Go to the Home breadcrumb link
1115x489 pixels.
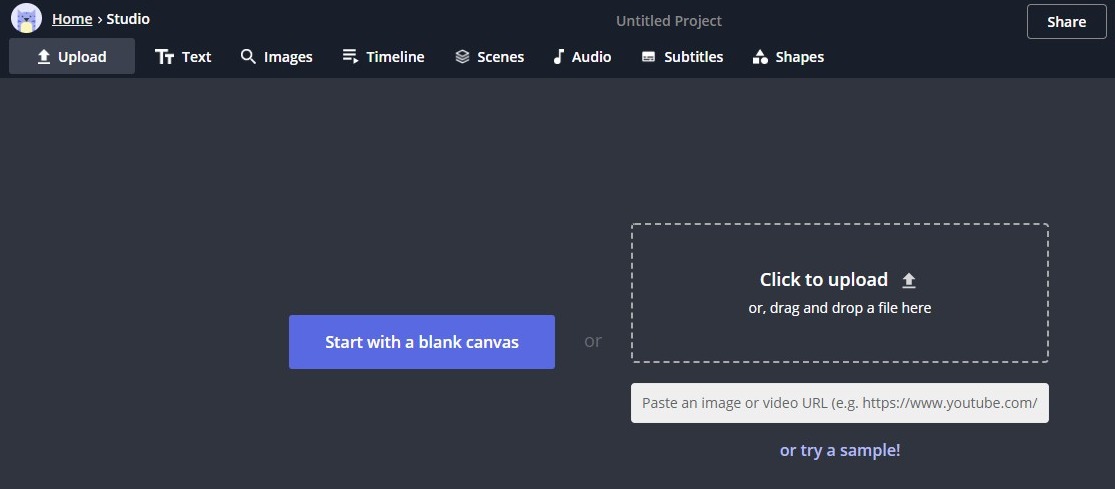pos(72,19)
